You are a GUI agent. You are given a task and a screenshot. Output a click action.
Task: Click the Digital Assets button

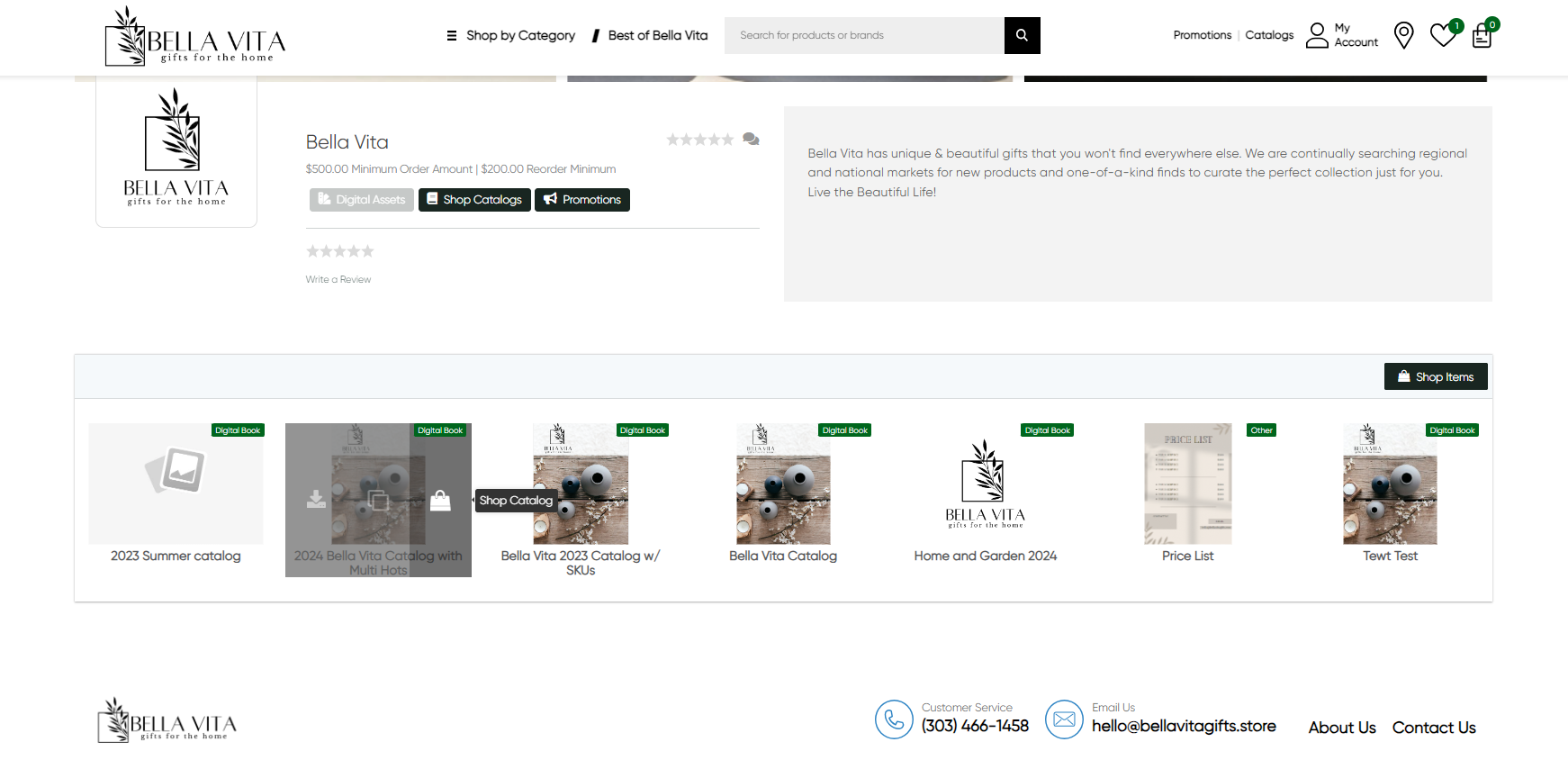pyautogui.click(x=362, y=200)
